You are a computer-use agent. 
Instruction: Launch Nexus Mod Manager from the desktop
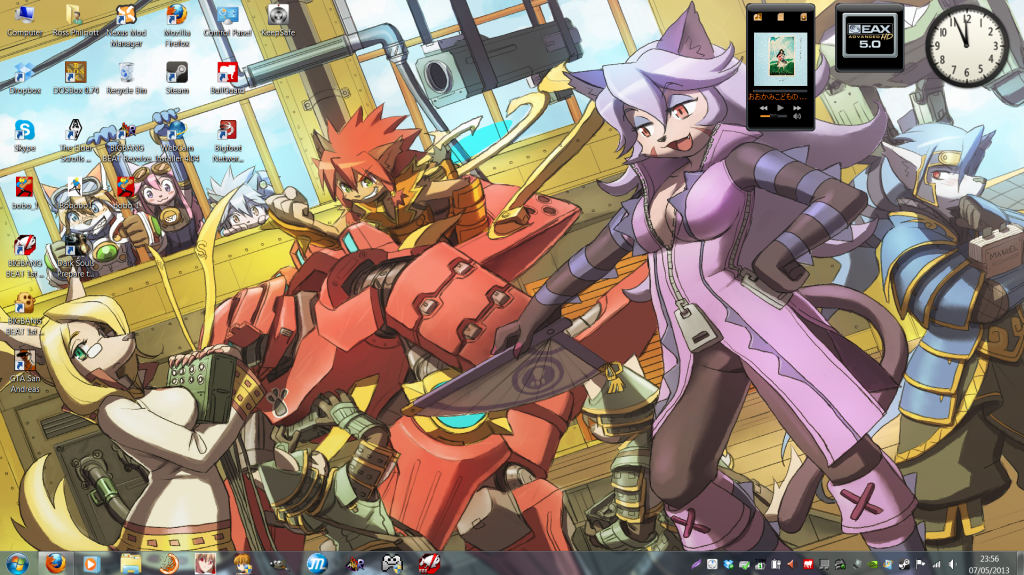pyautogui.click(x=126, y=25)
